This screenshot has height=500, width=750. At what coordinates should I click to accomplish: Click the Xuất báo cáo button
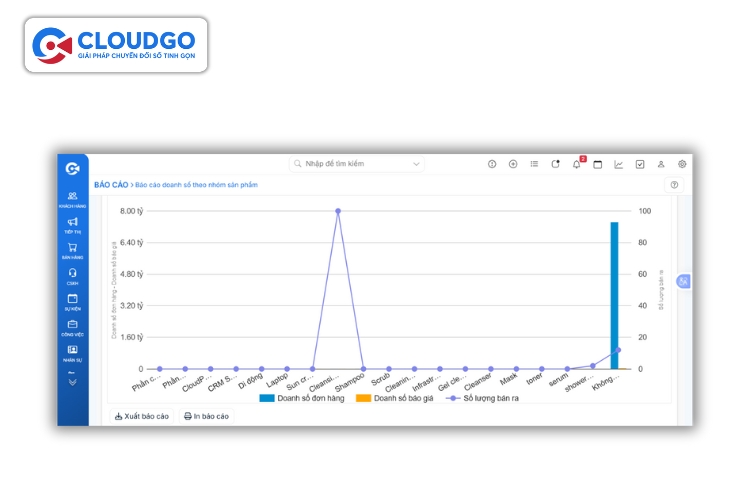[x=142, y=416]
